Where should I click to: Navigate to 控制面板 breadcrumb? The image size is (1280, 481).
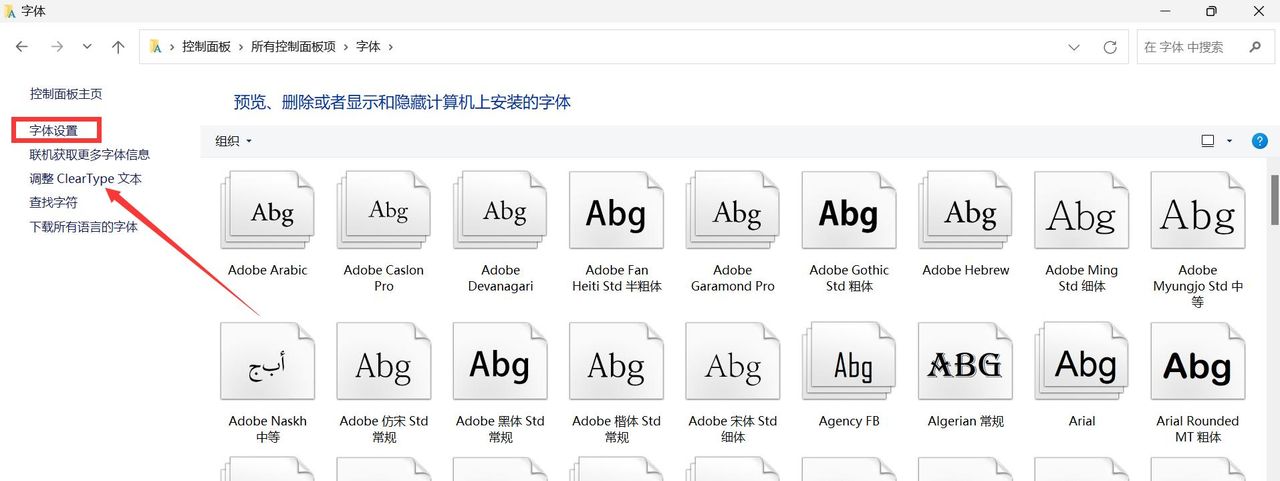pyautogui.click(x=206, y=47)
